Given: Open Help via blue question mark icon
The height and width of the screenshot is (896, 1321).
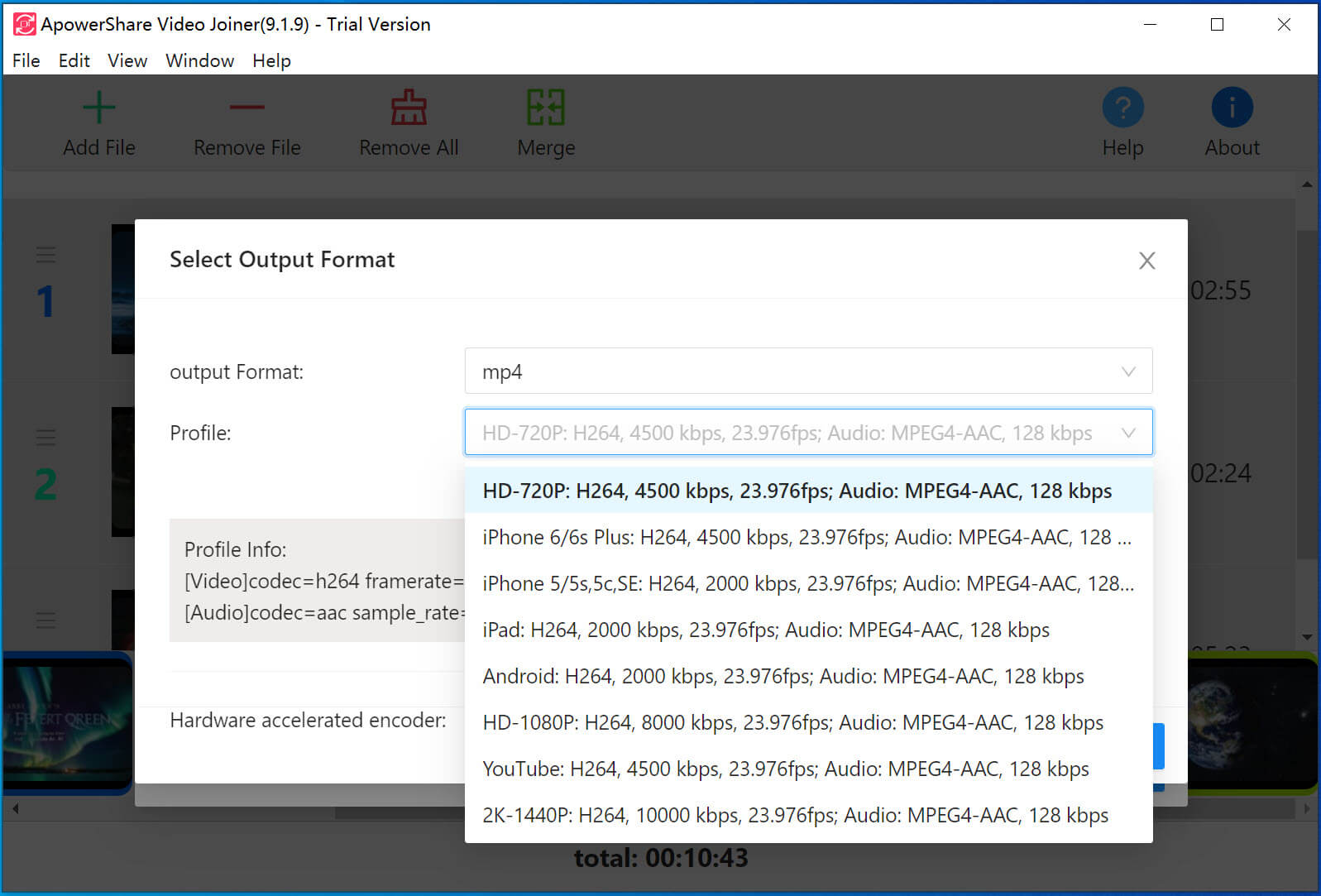Looking at the screenshot, I should point(1122,108).
